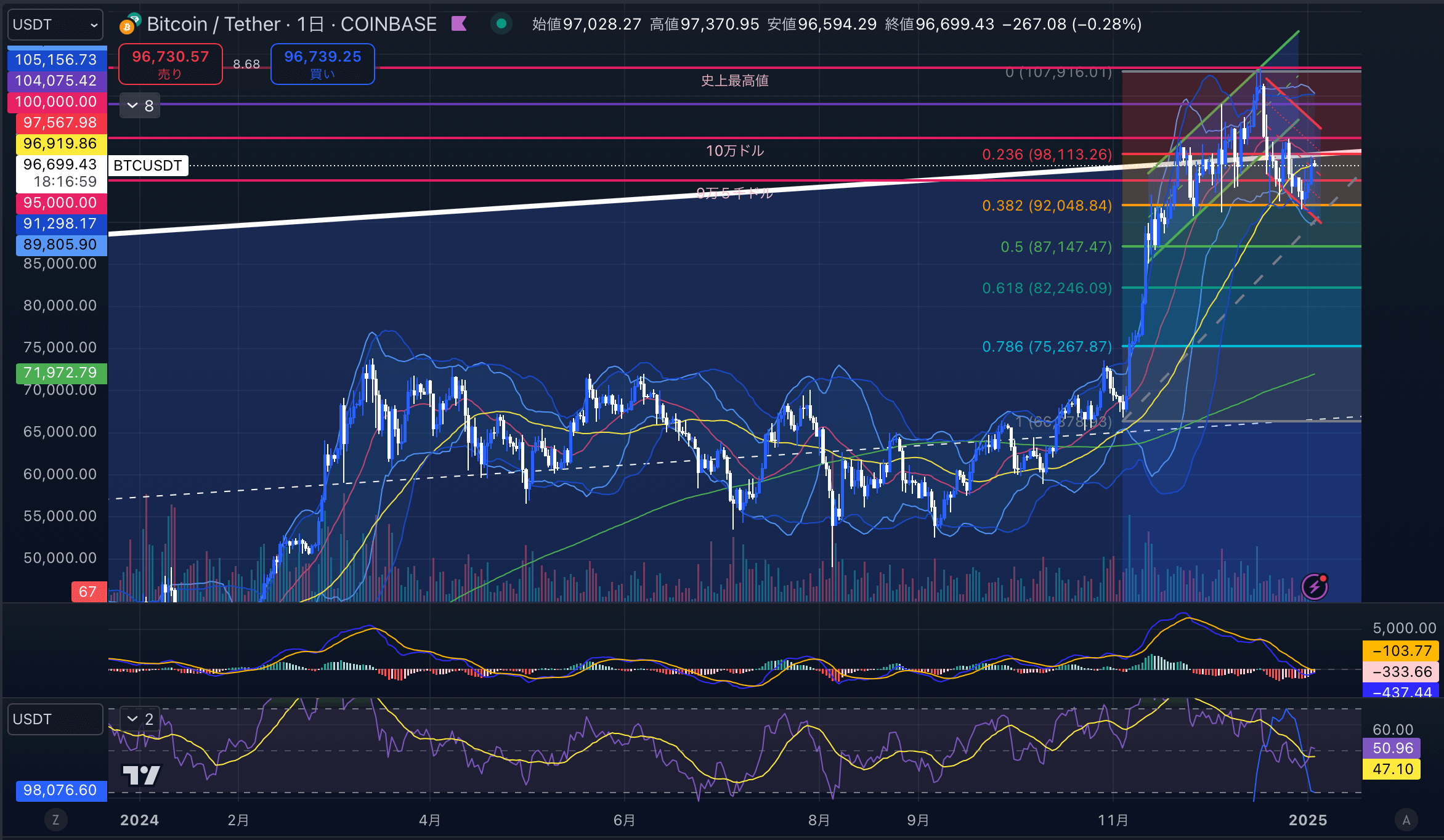
Task: Click the 105,156.73 price axis label
Action: (56, 60)
